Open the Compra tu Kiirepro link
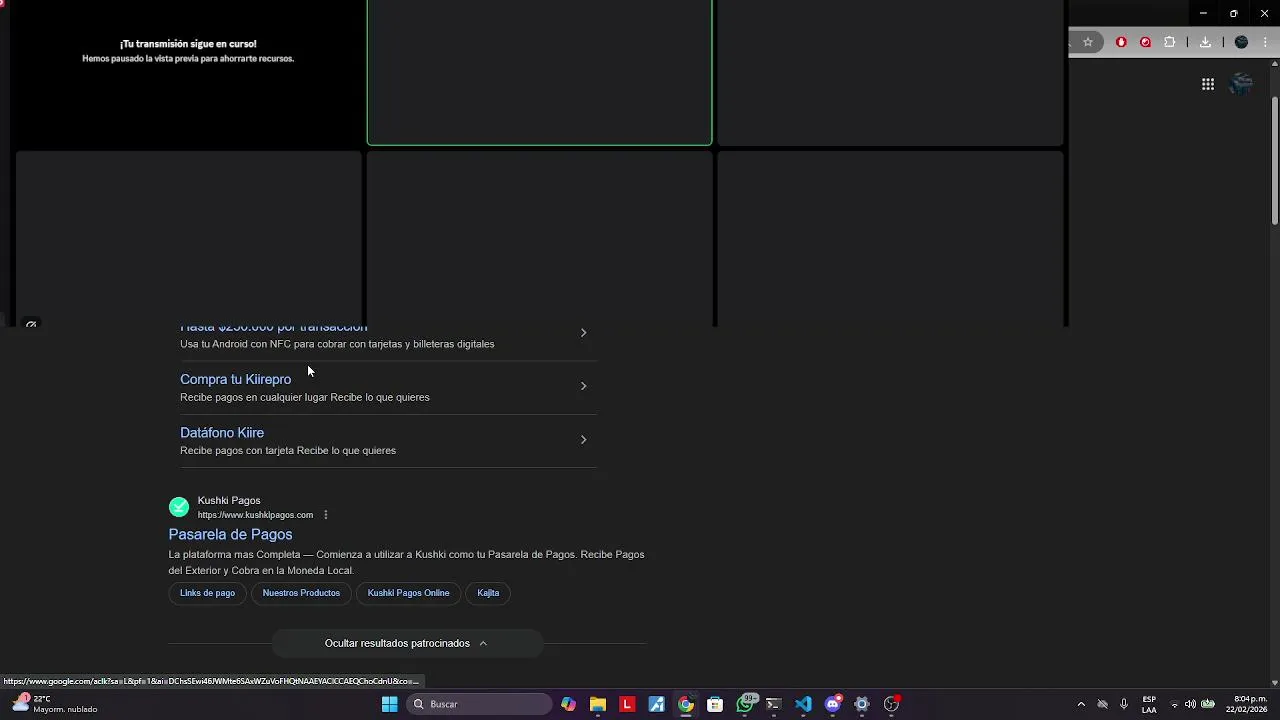The width and height of the screenshot is (1280, 720). (235, 379)
